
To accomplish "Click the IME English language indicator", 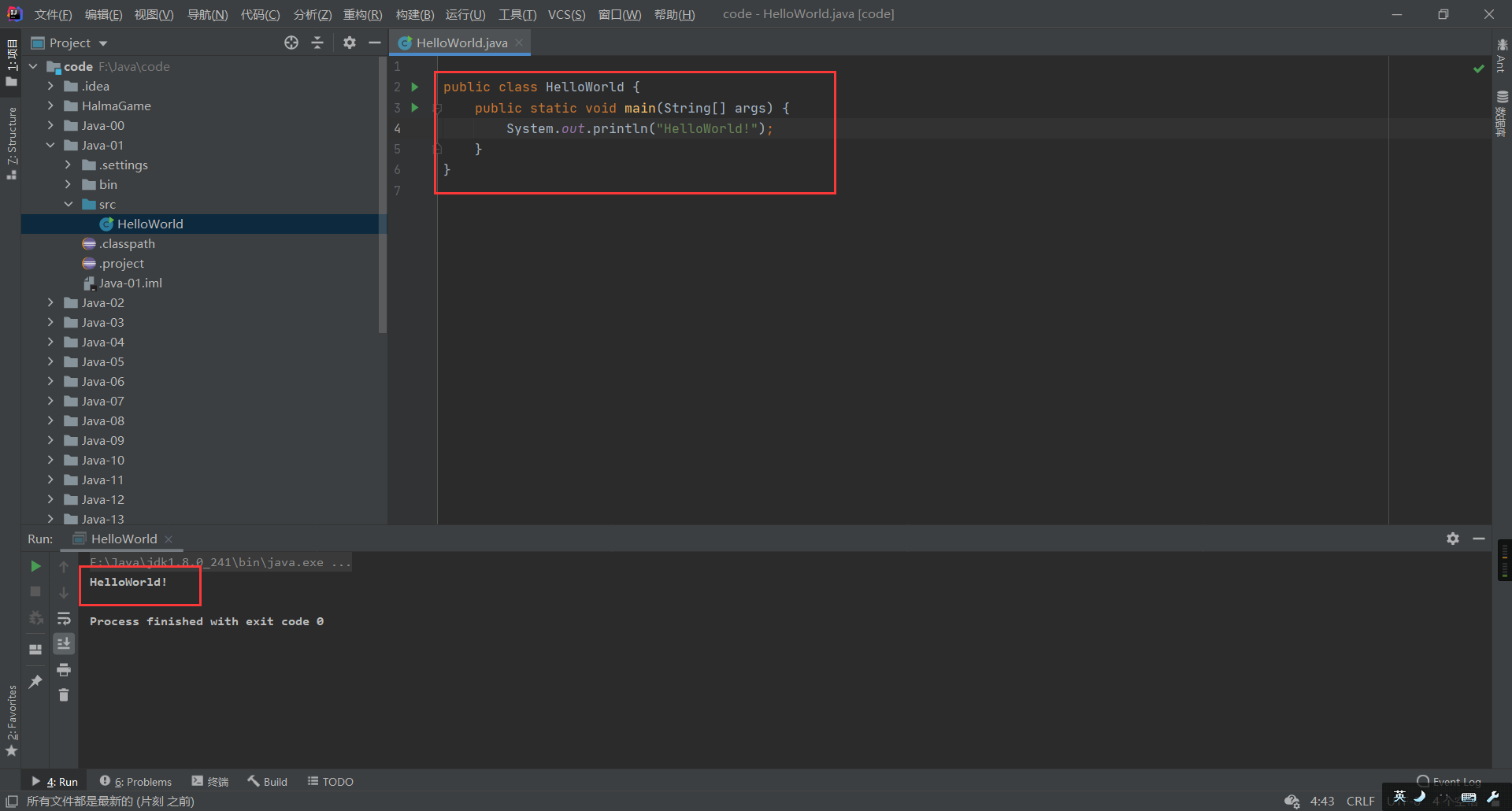I will (1399, 796).
